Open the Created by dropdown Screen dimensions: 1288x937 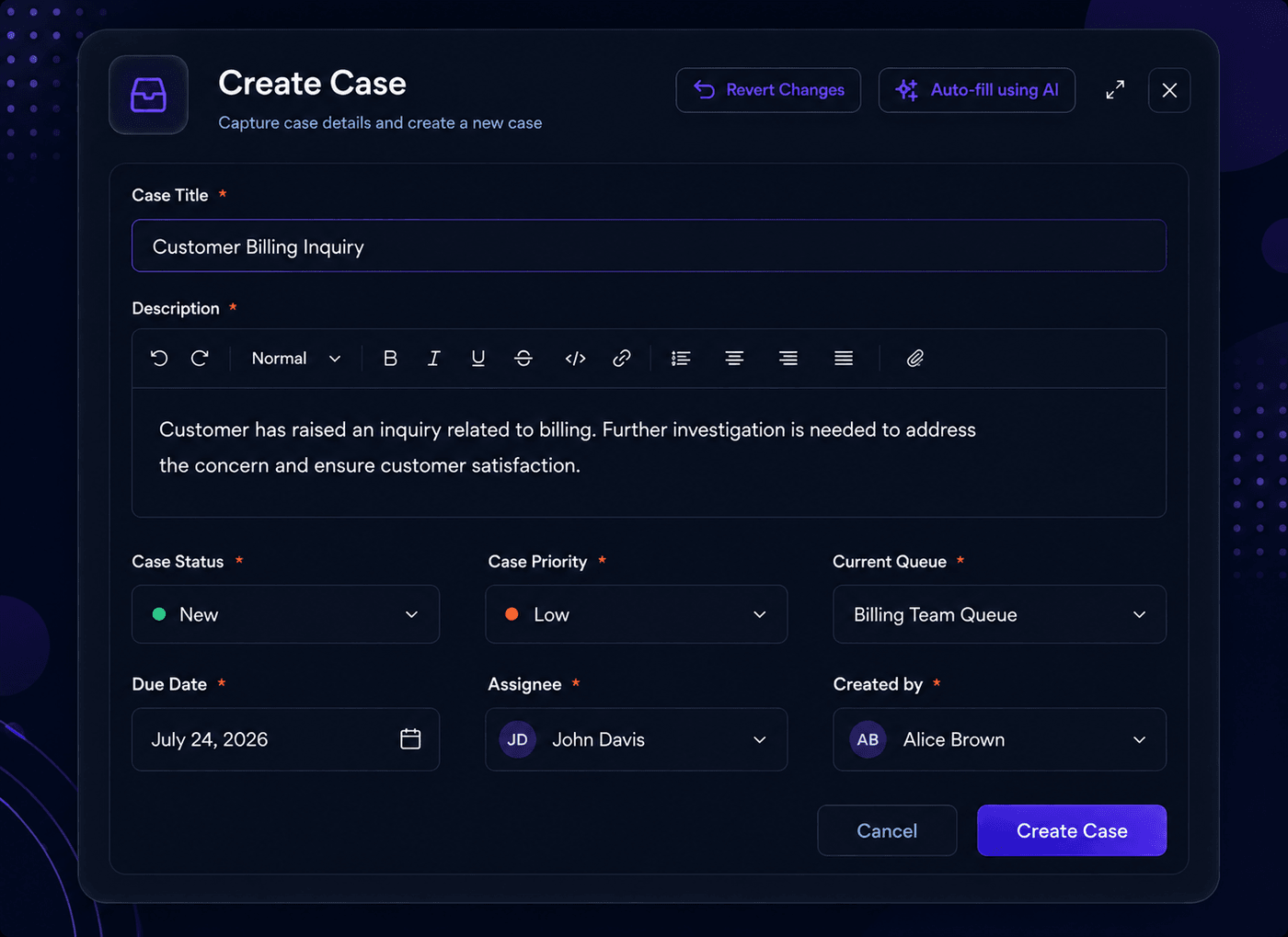pos(1000,739)
